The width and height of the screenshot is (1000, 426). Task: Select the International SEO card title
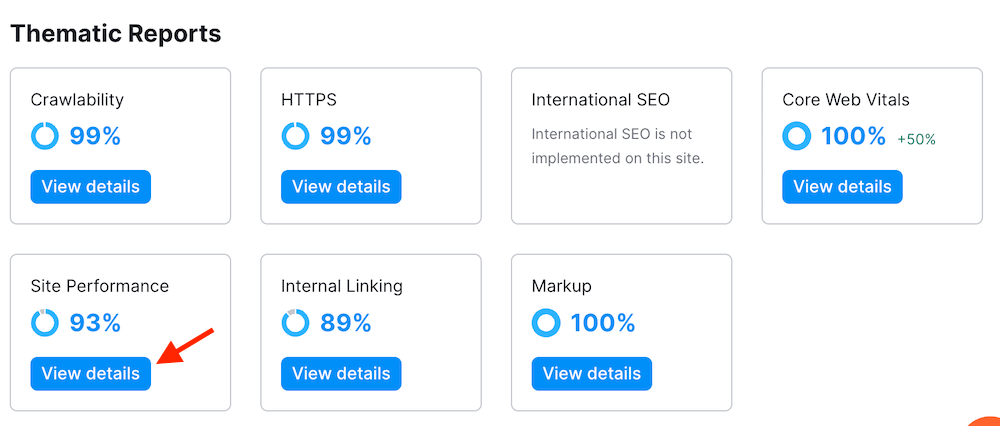600,100
